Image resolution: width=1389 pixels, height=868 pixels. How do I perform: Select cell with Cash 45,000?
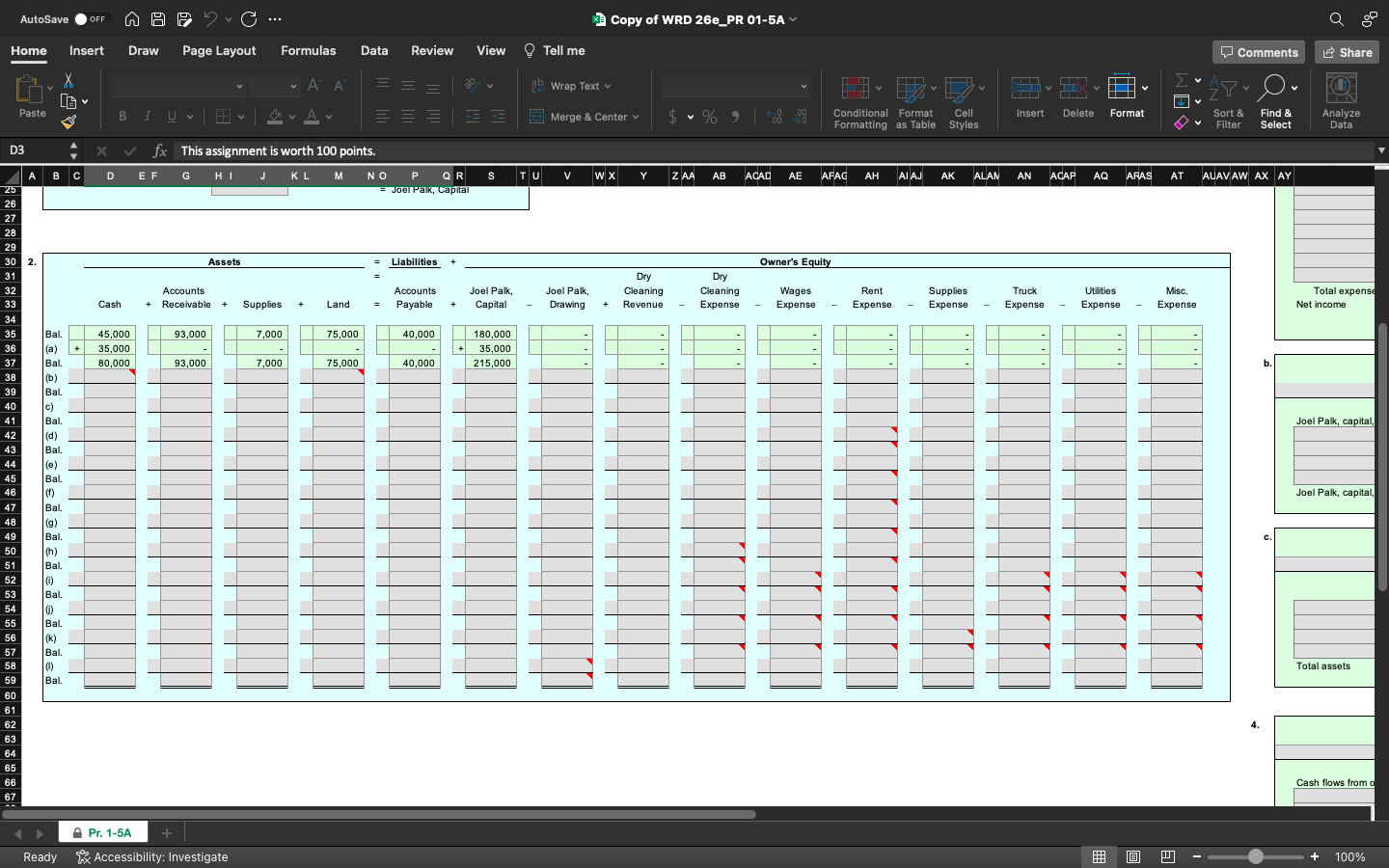tap(109, 334)
